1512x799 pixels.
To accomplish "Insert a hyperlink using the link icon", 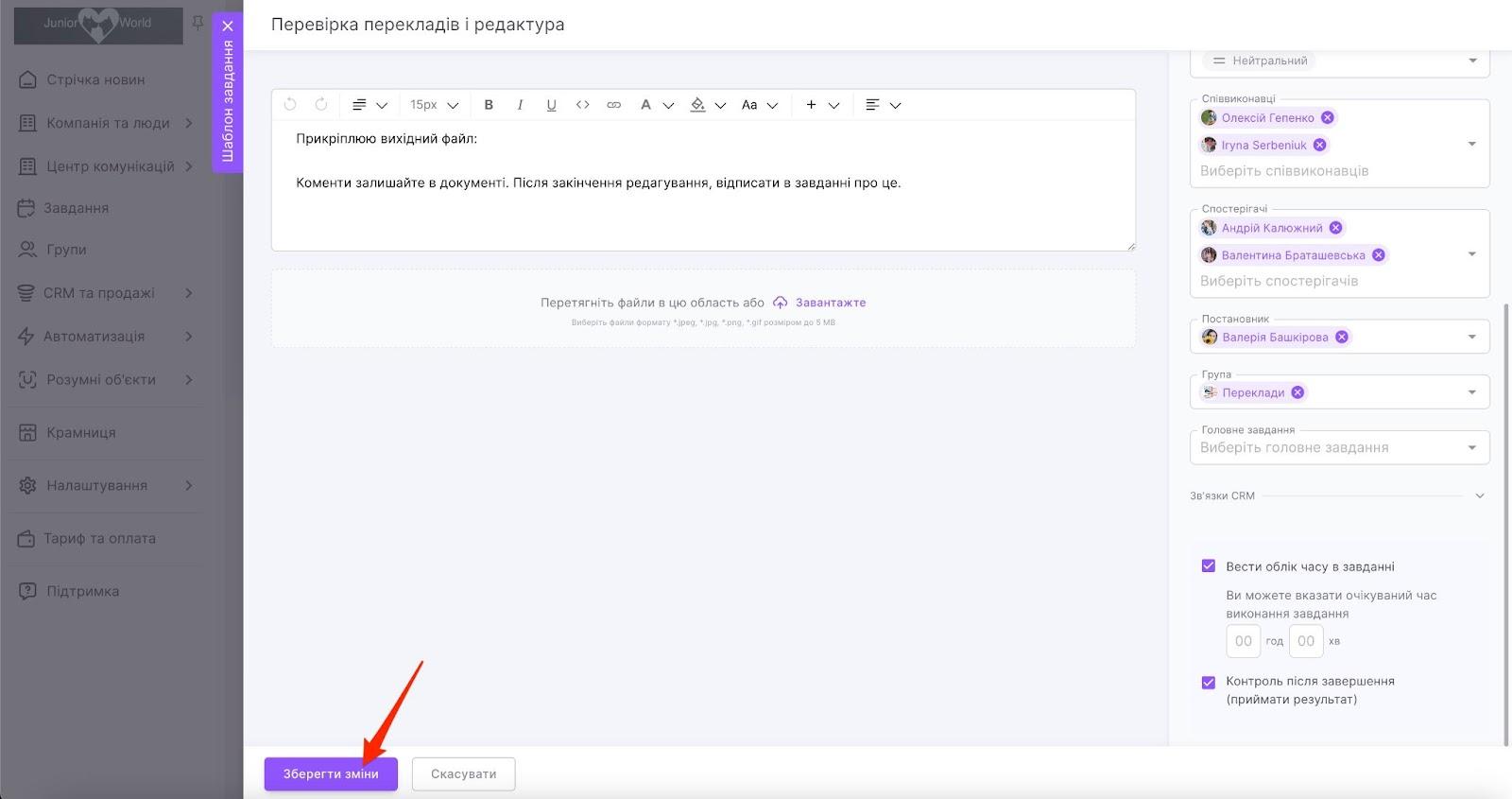I will pyautogui.click(x=614, y=105).
